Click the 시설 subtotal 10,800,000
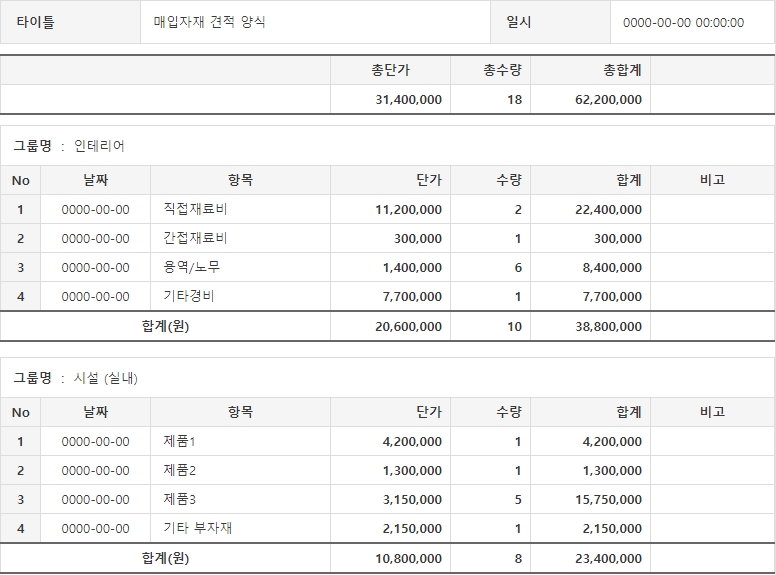776x575 pixels. point(408,559)
